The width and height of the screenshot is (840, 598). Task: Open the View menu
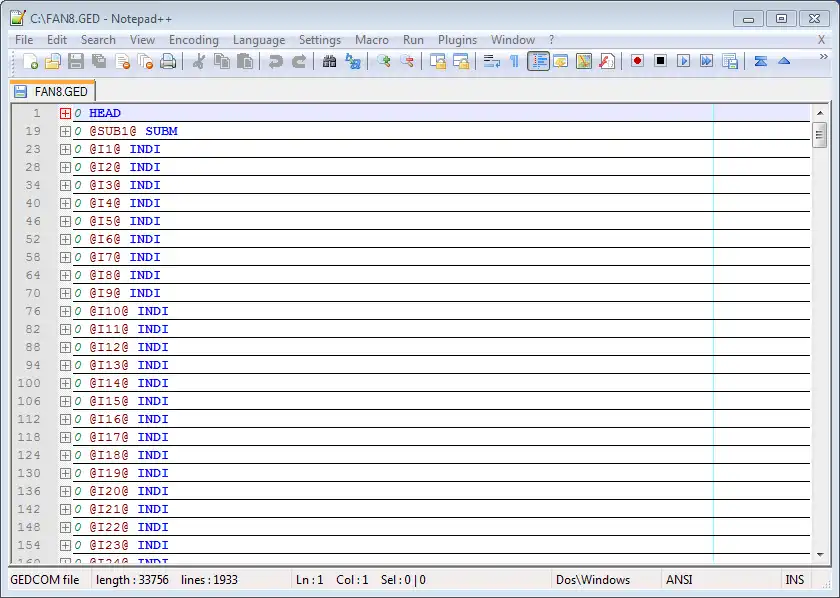click(142, 40)
